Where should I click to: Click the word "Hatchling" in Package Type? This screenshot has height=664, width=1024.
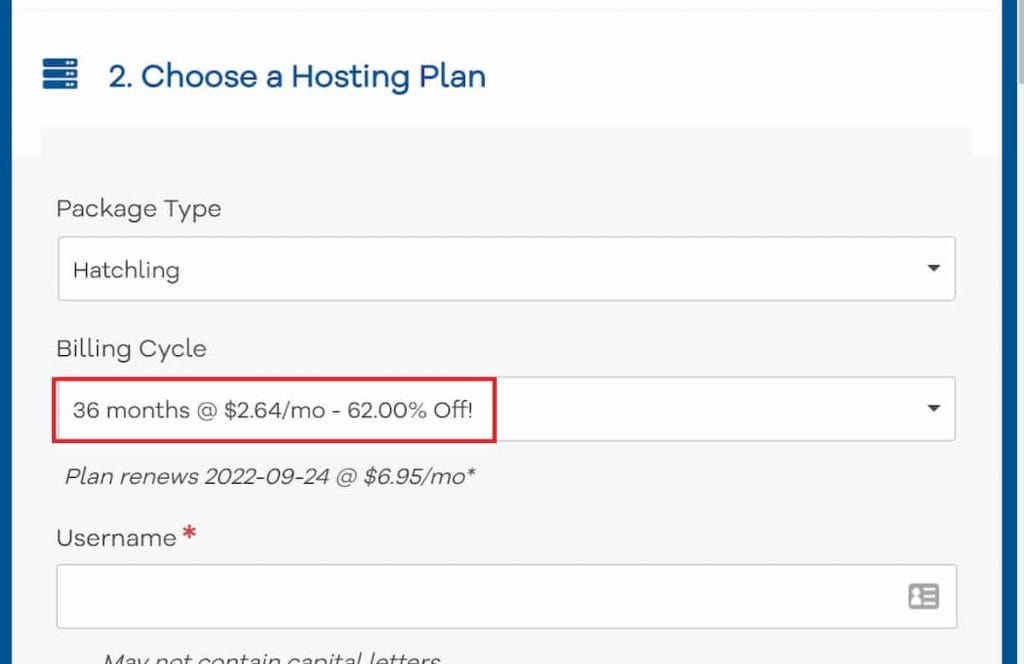click(x=126, y=270)
